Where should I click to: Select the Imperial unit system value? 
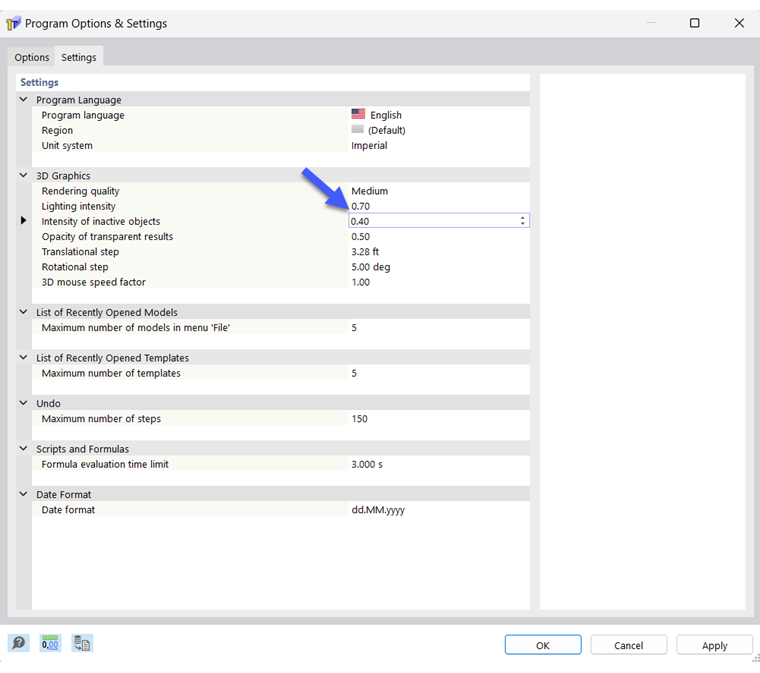369,145
